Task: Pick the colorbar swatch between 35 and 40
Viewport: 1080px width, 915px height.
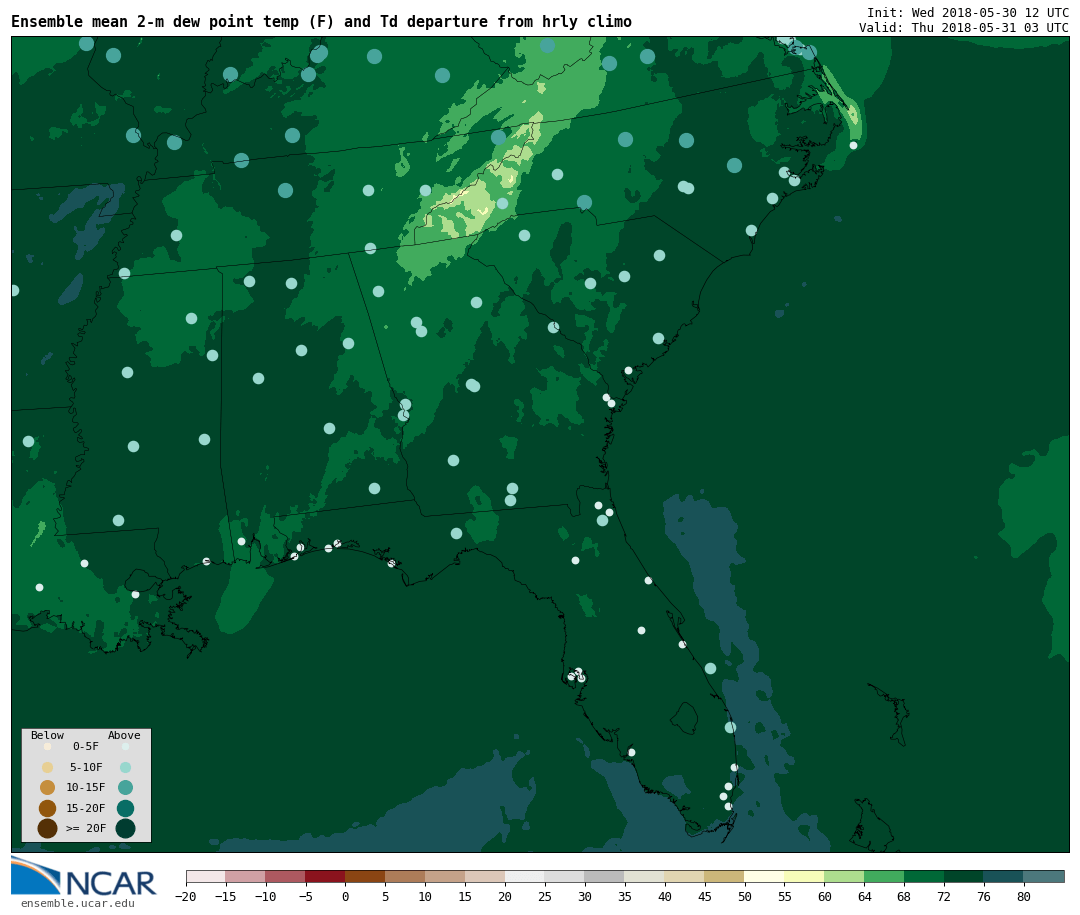Action: tap(645, 876)
